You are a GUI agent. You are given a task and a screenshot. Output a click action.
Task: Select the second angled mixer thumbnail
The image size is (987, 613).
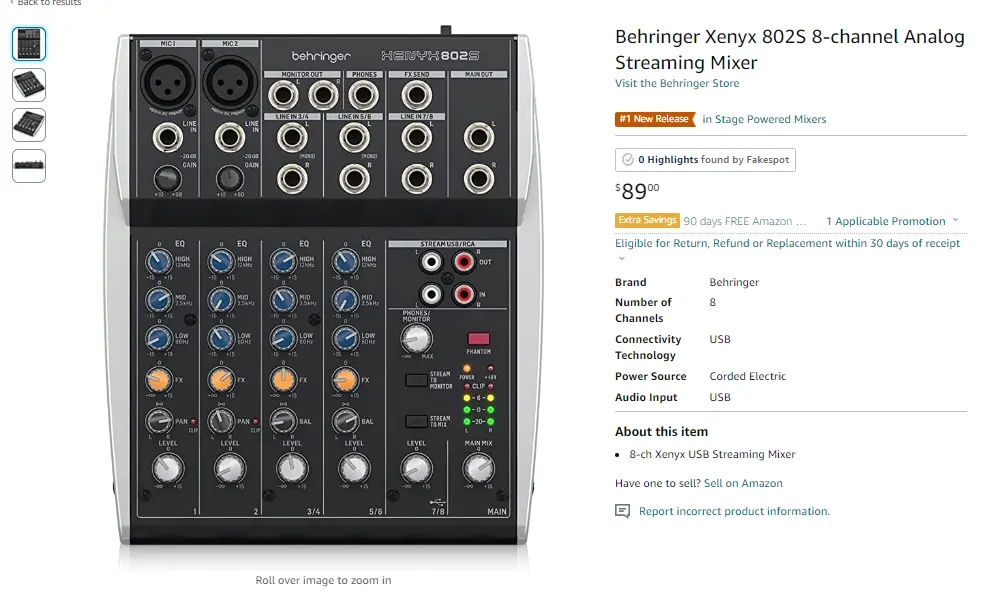(x=29, y=85)
